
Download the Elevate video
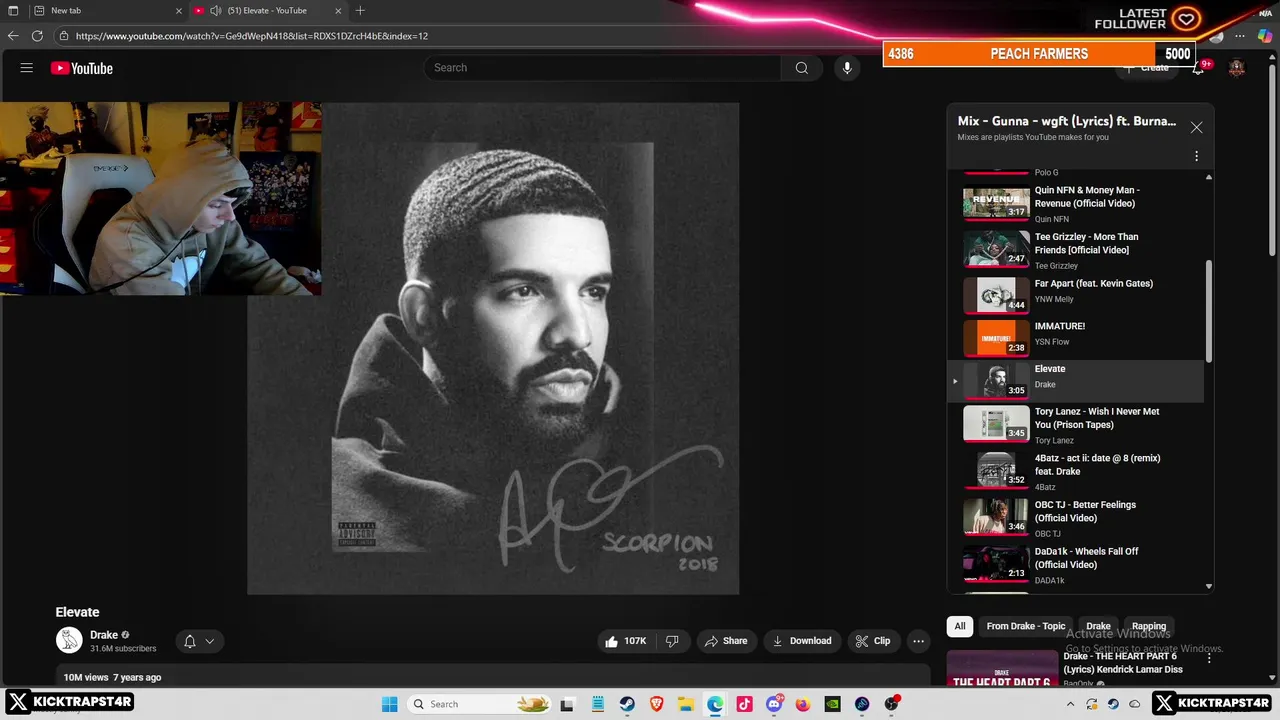pos(802,641)
